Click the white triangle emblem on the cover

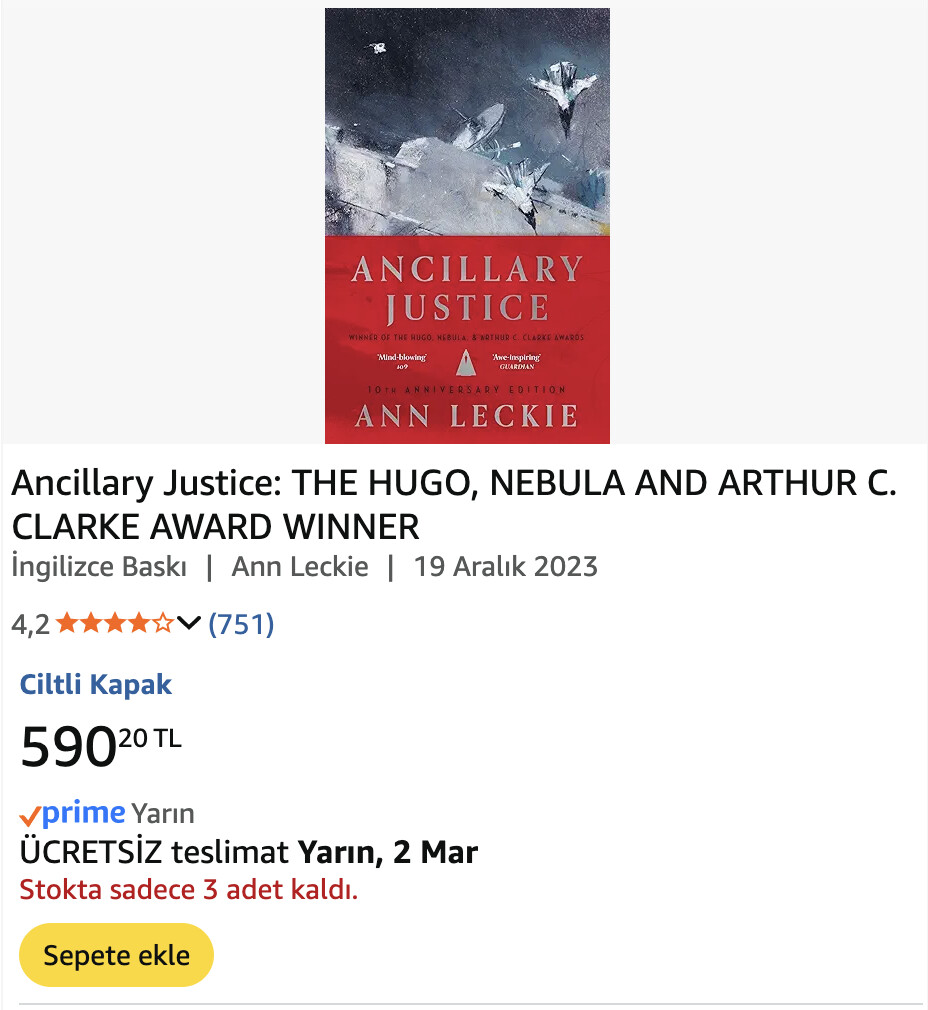pyautogui.click(x=466, y=363)
